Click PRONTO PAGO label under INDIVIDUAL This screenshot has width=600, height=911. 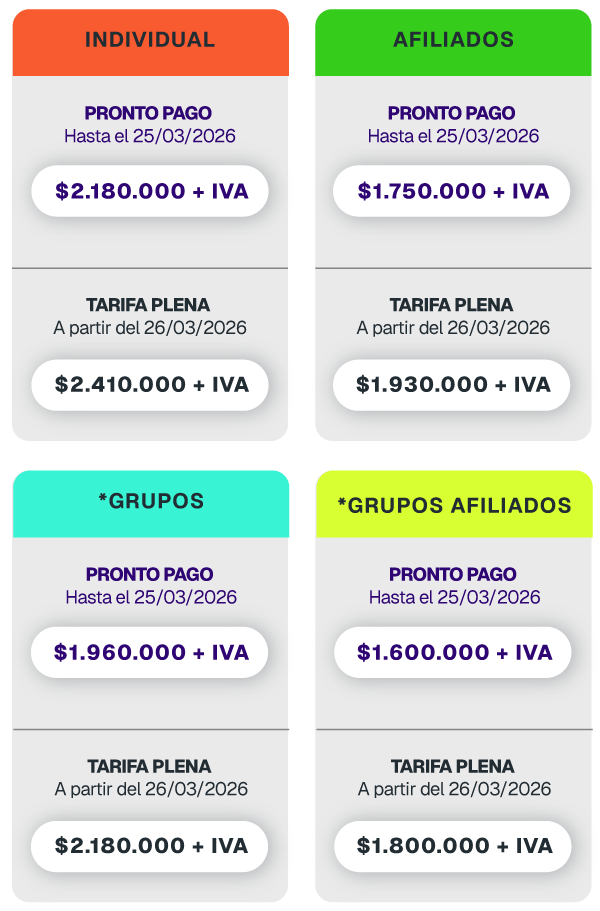click(x=149, y=113)
